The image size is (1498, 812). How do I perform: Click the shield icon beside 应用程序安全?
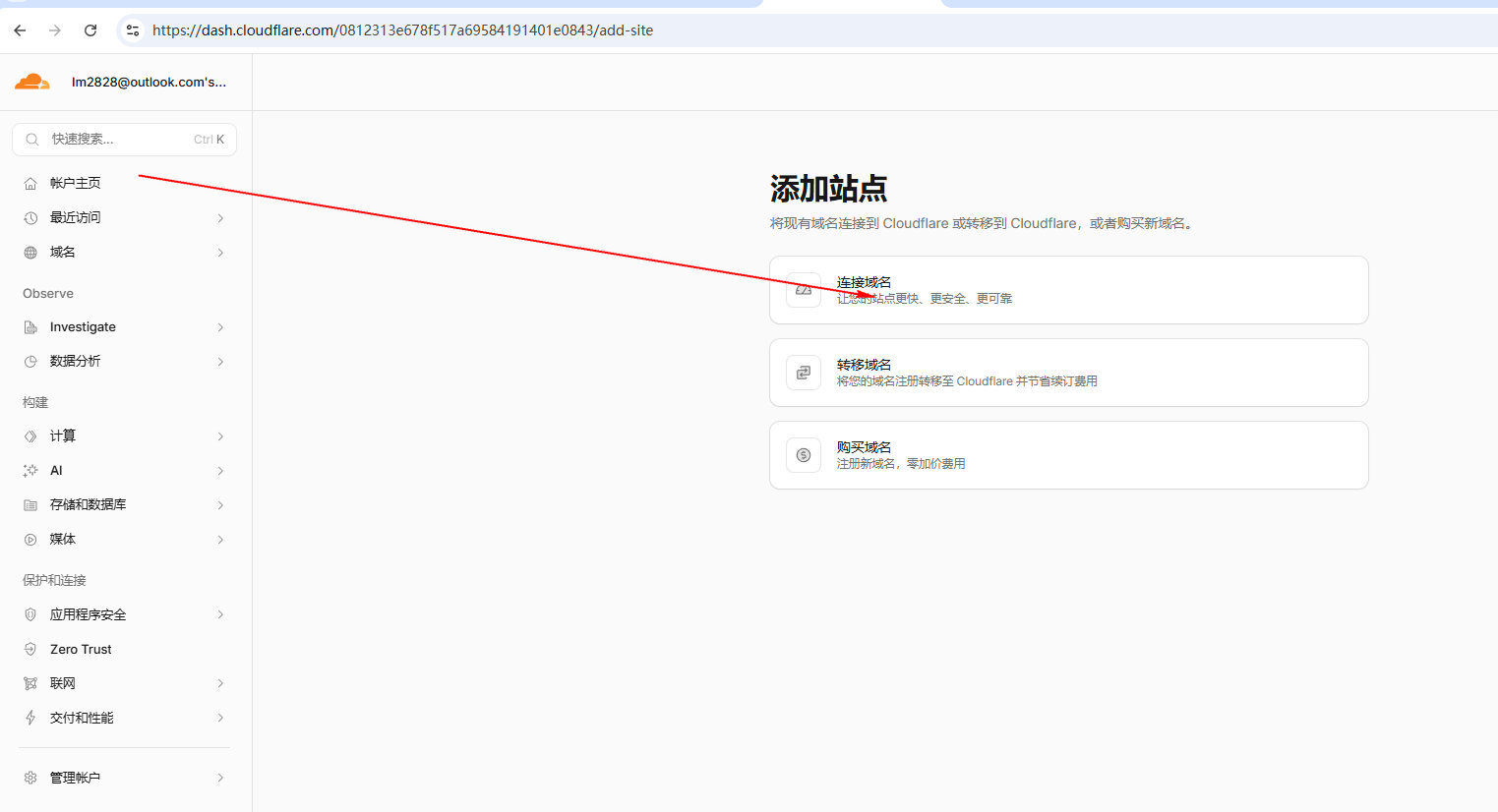(30, 615)
